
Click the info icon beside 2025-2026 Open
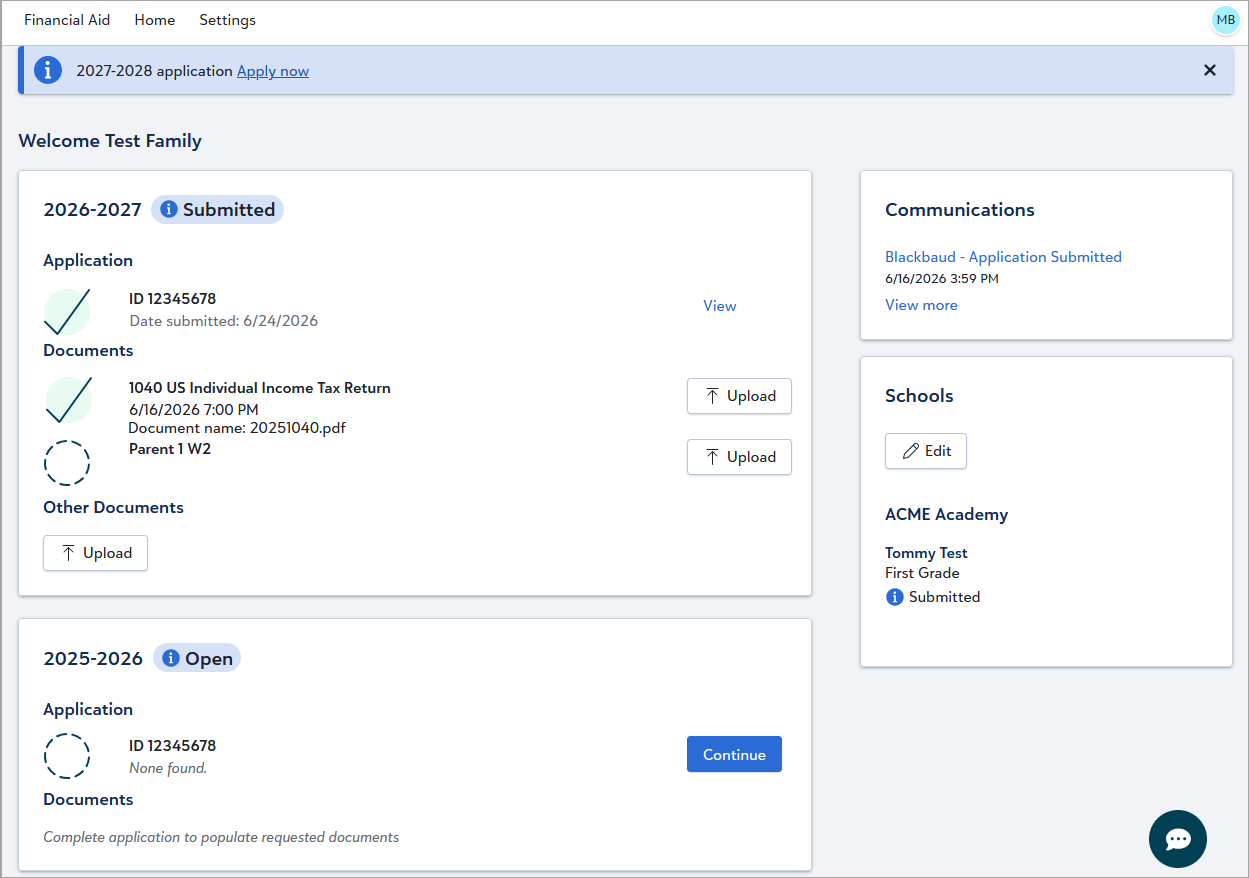[171, 658]
